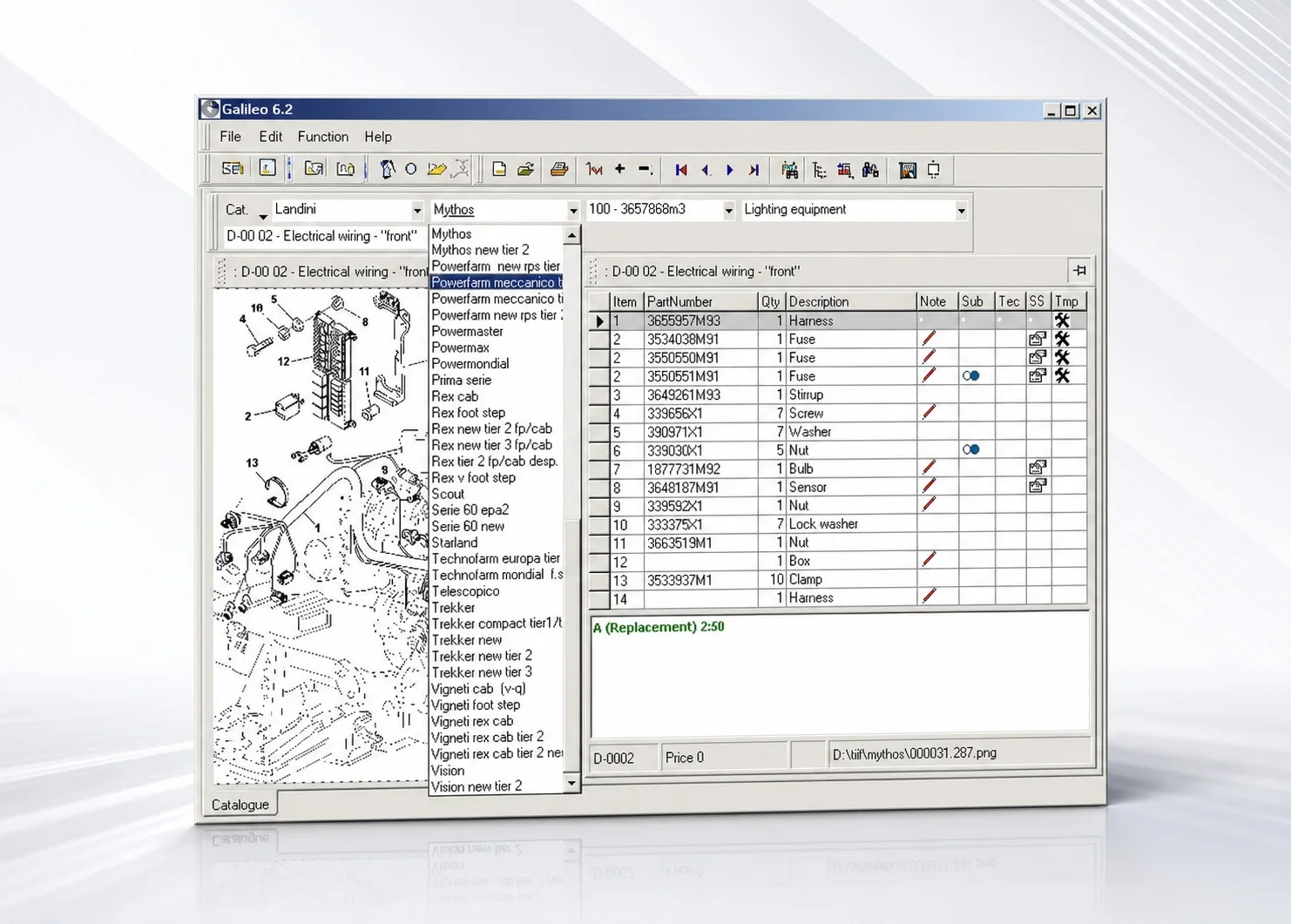Open the Lighting equipment dropdown
This screenshot has width=1291, height=924.
coord(961,211)
